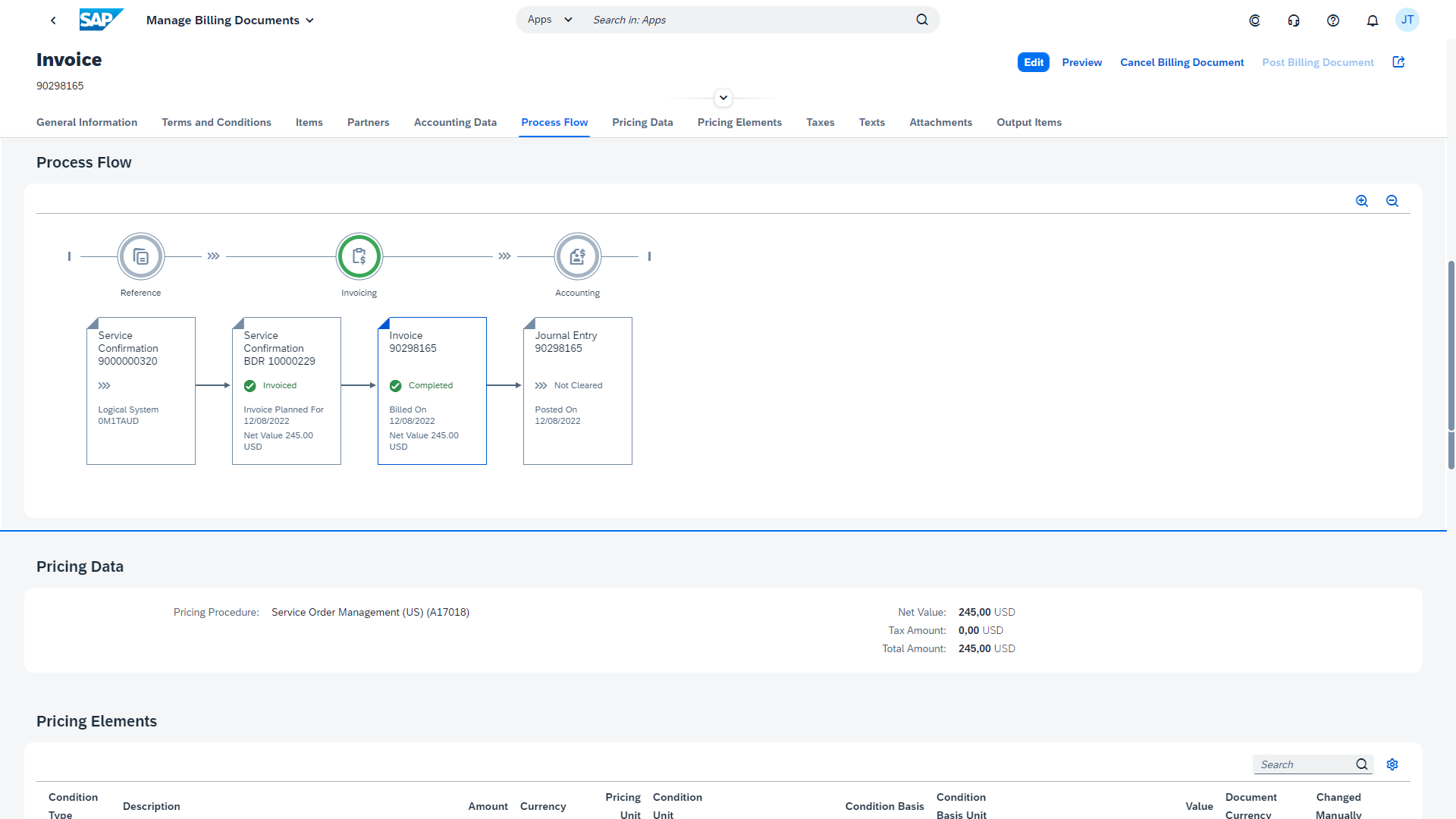Click the Accounting lane header icon
The height and width of the screenshot is (819, 1456).
(578, 256)
